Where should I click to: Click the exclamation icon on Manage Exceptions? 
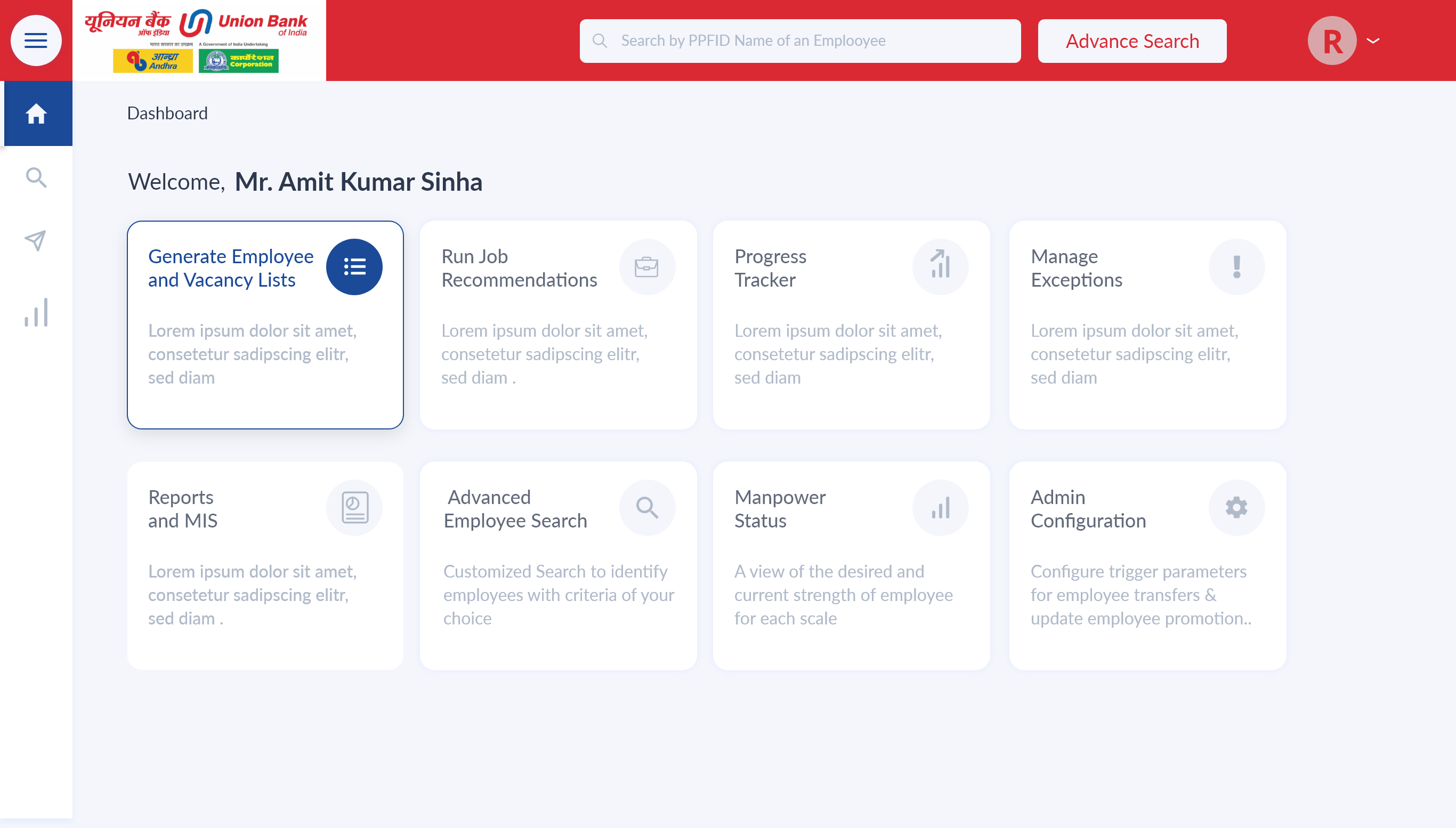point(1236,267)
